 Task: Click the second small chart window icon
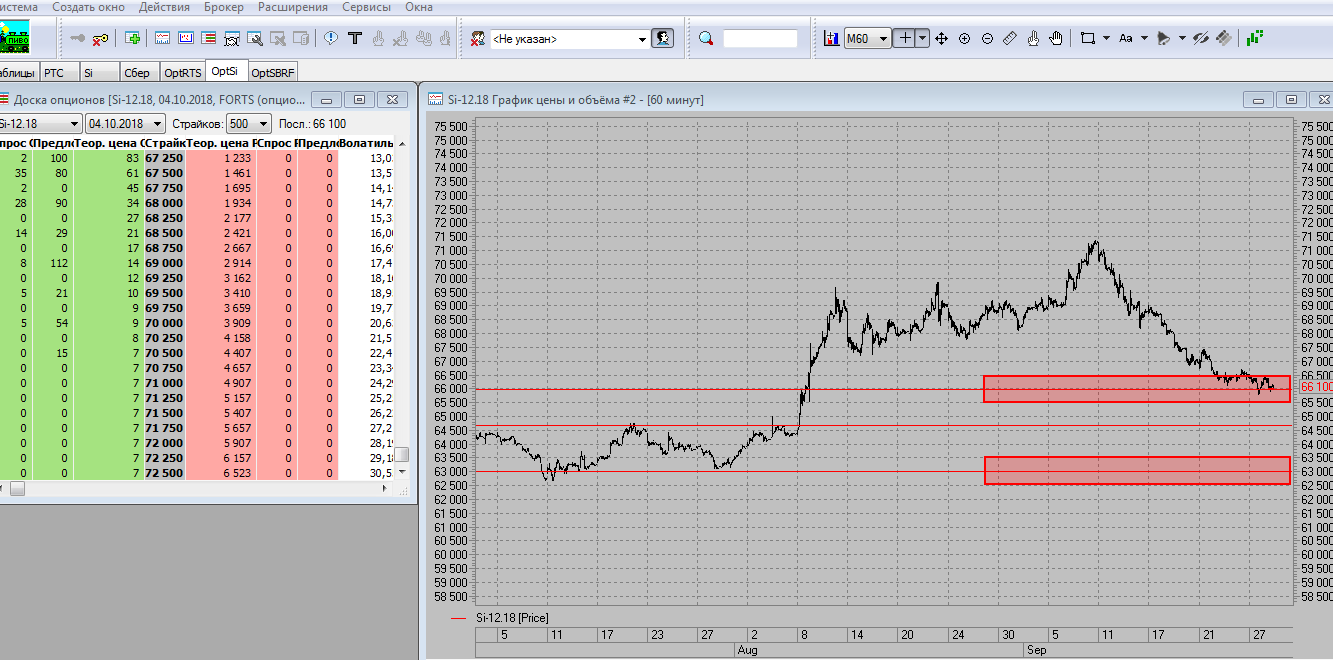coord(186,38)
